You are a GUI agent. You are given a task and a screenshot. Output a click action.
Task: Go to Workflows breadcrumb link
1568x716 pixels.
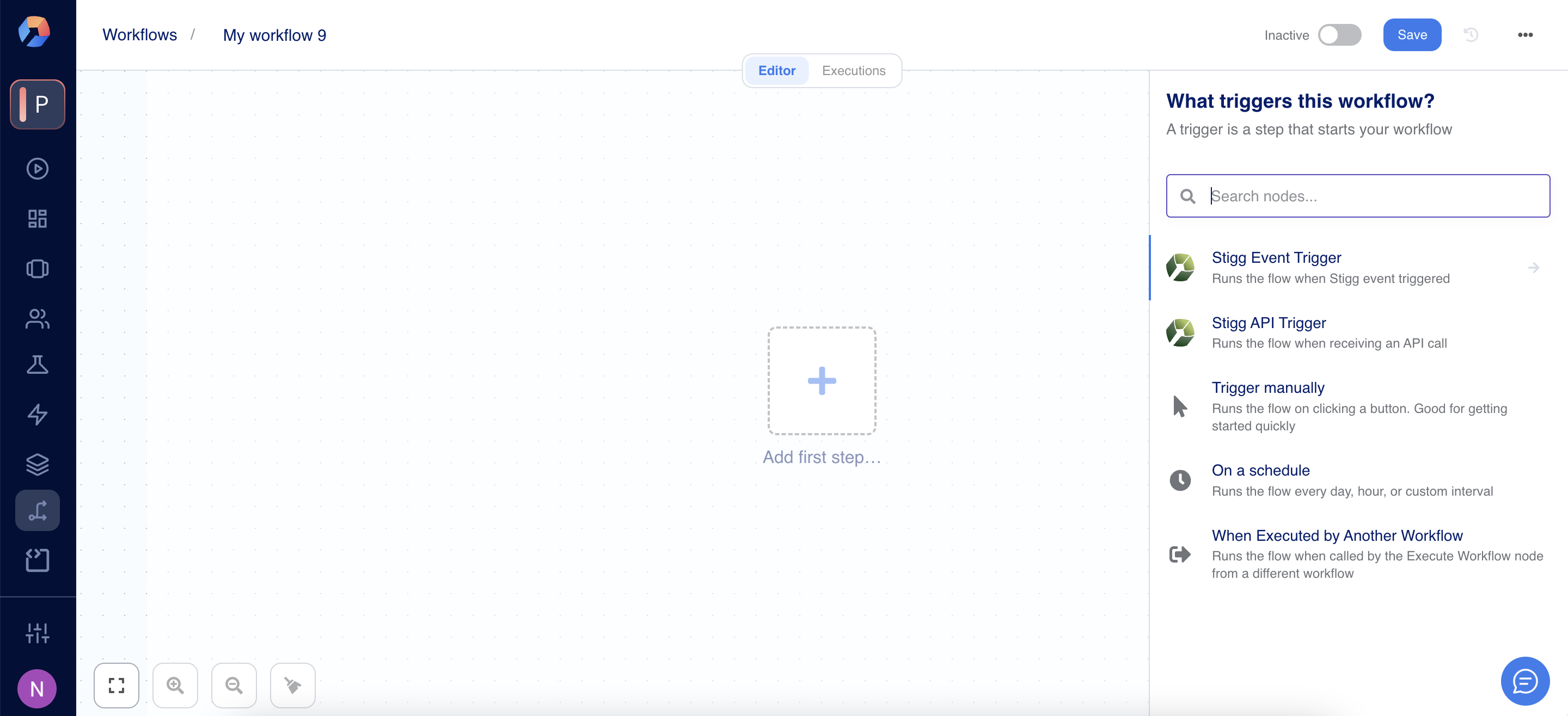click(x=139, y=35)
